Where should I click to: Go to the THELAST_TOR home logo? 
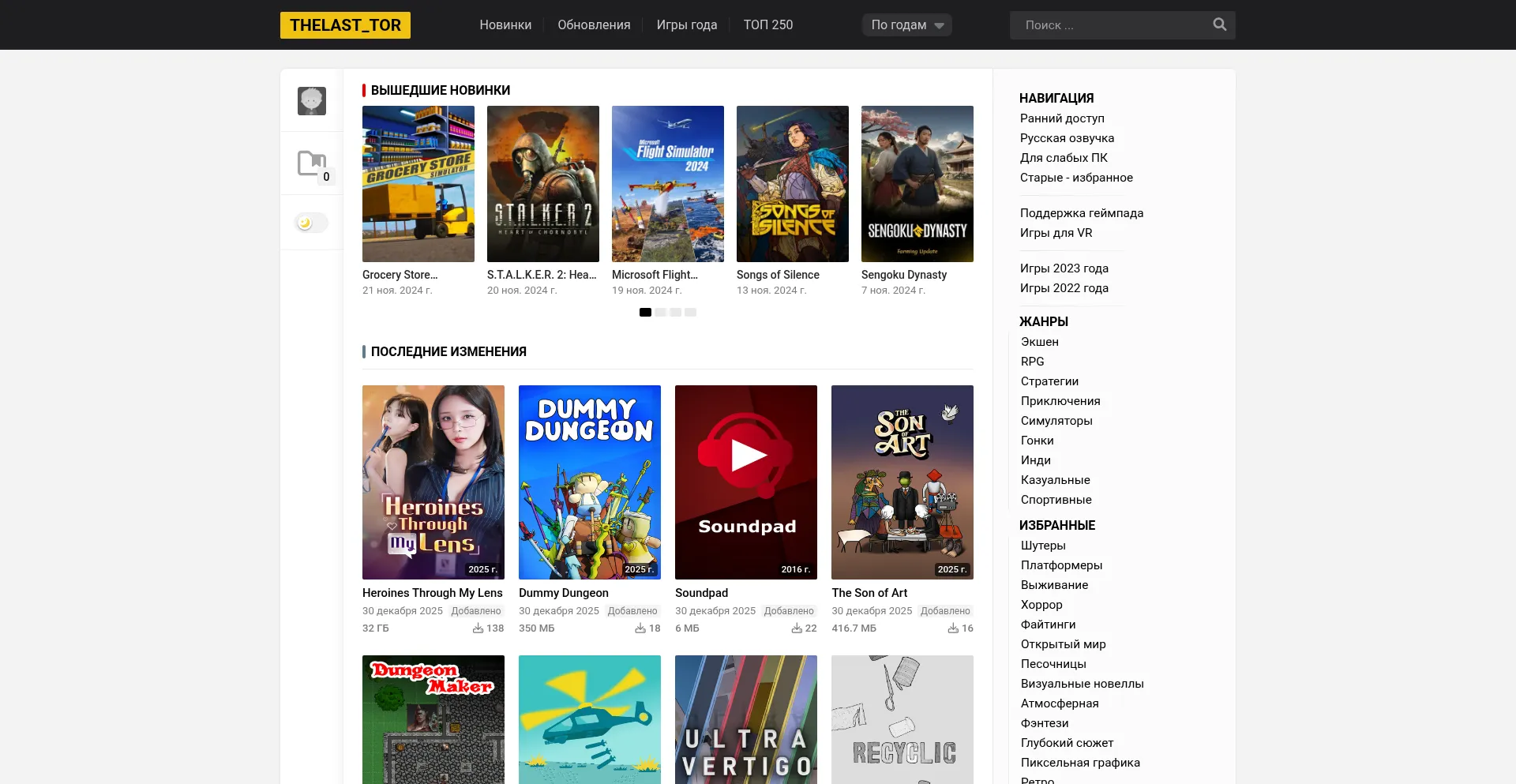(345, 25)
